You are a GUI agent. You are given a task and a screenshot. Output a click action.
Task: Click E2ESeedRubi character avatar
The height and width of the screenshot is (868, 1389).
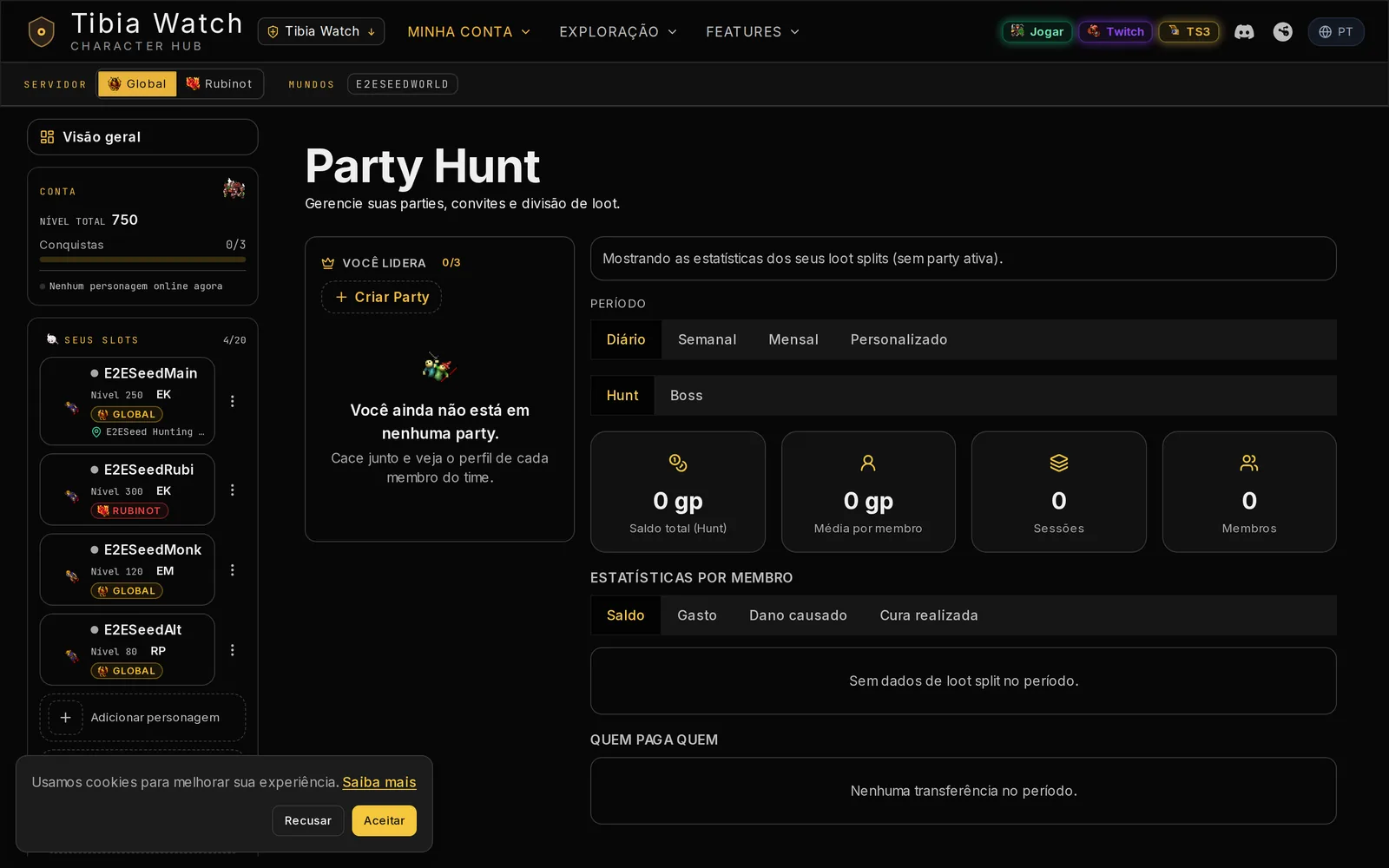click(72, 496)
